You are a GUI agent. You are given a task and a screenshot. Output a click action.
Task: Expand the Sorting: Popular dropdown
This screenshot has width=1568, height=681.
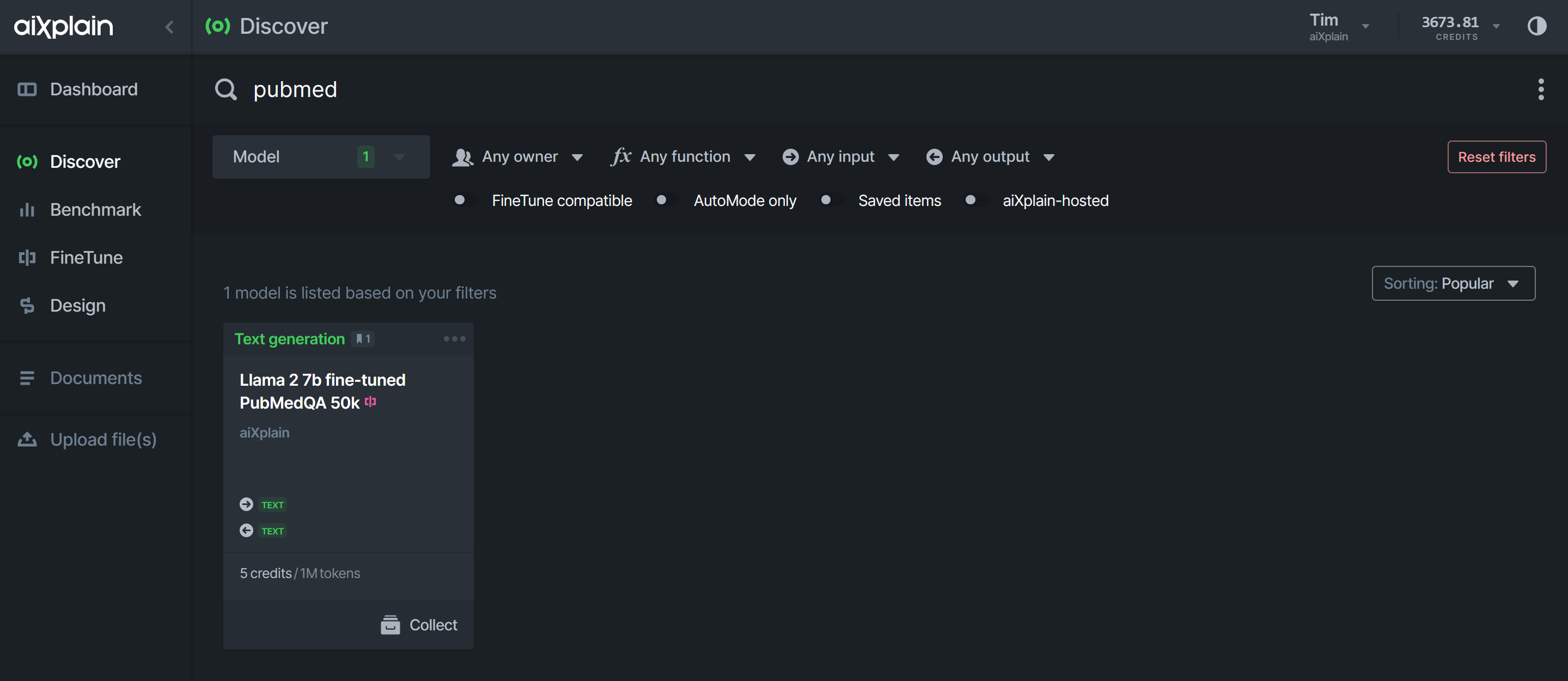pyautogui.click(x=1453, y=283)
